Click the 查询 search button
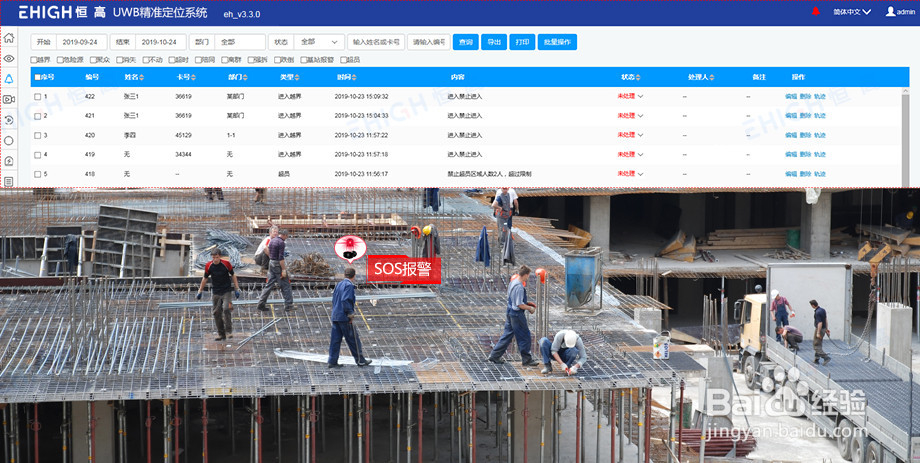 466,42
